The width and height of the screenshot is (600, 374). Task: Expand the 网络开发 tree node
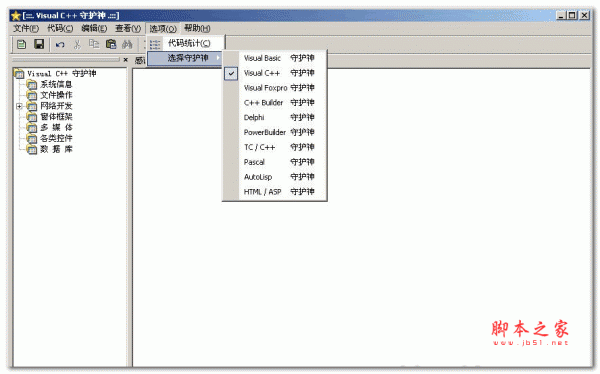click(19, 106)
